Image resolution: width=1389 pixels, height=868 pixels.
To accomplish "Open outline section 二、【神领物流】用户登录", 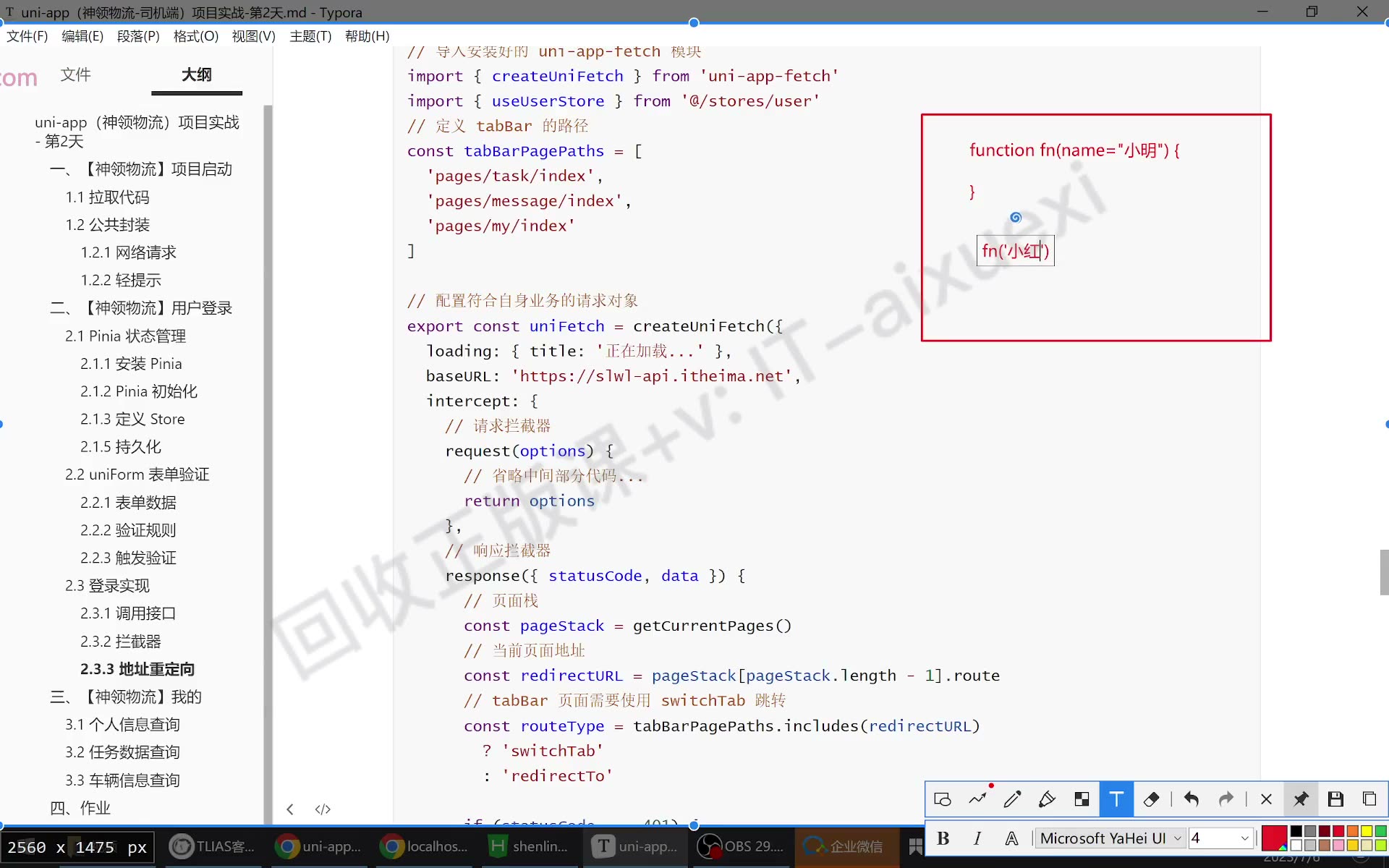I will point(141,308).
